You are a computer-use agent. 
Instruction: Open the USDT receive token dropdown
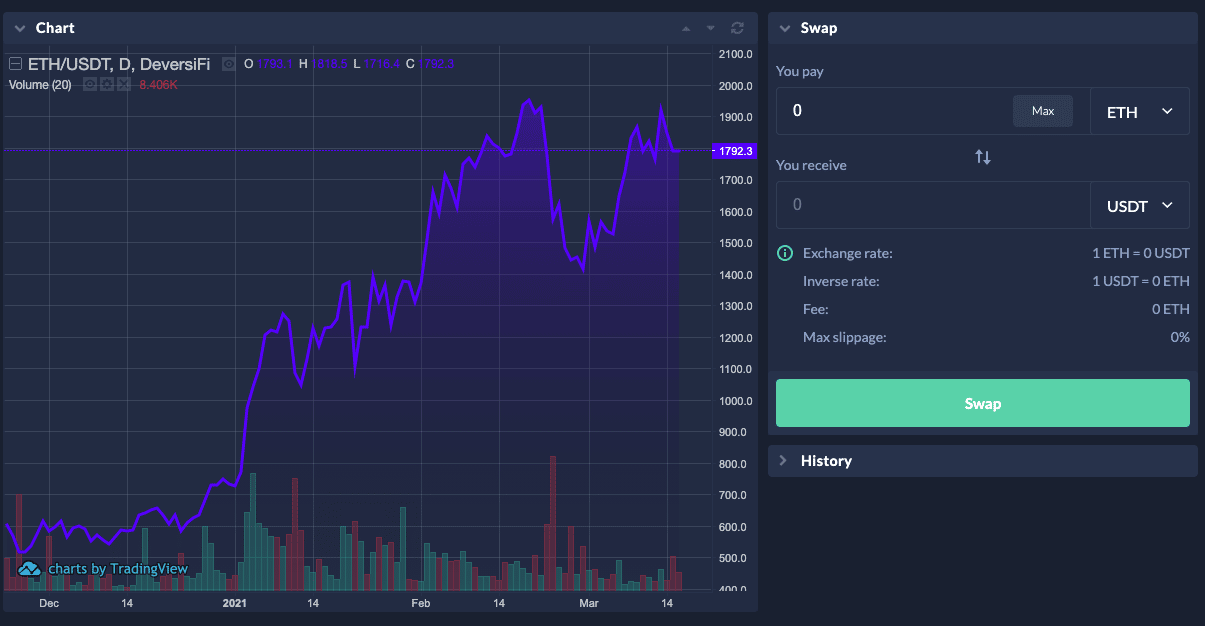tap(1140, 205)
